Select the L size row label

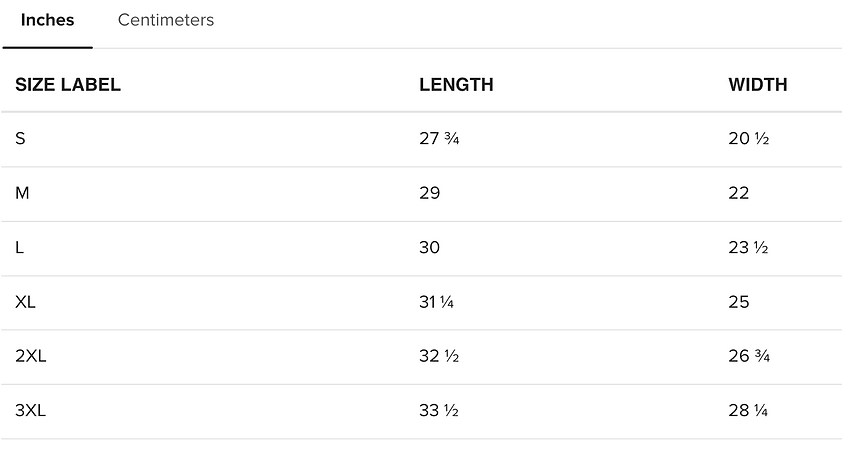[x=19, y=248]
